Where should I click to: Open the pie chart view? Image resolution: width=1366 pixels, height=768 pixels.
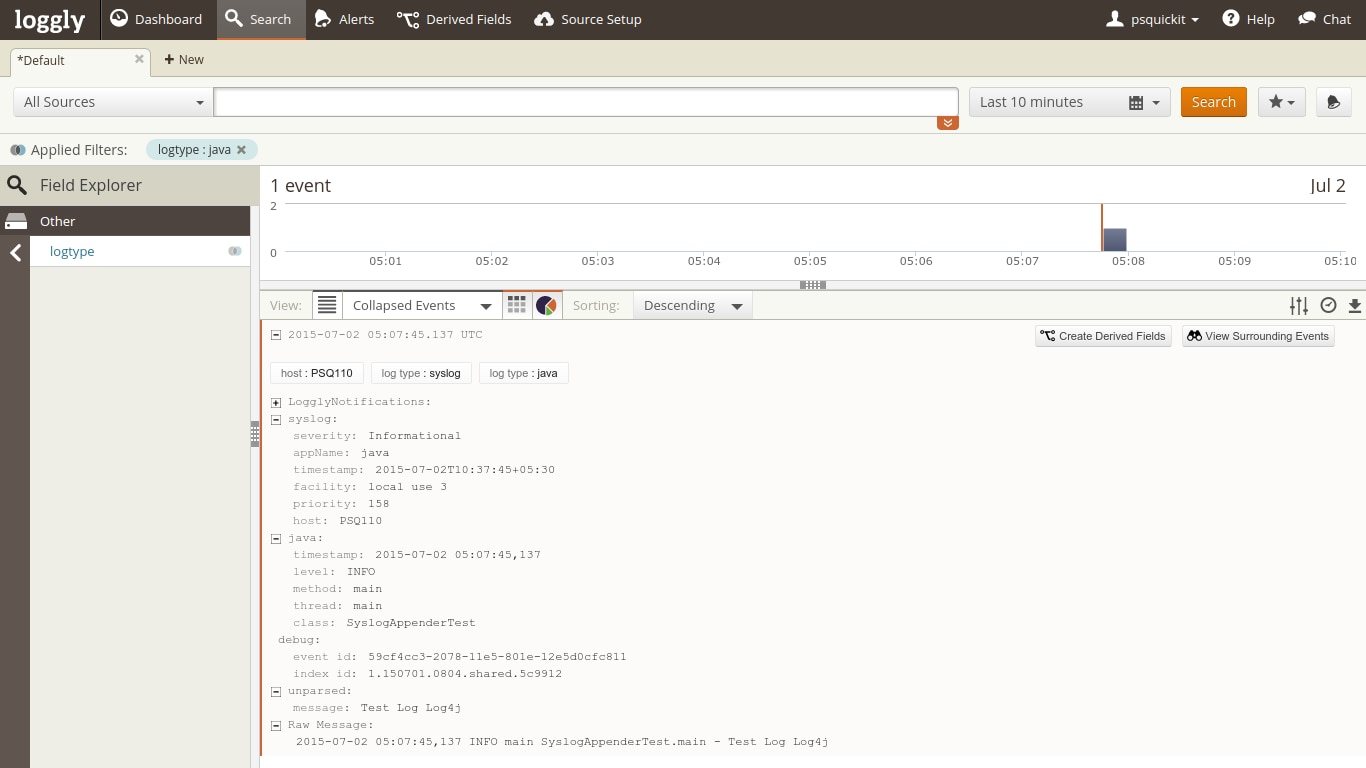[x=546, y=305]
